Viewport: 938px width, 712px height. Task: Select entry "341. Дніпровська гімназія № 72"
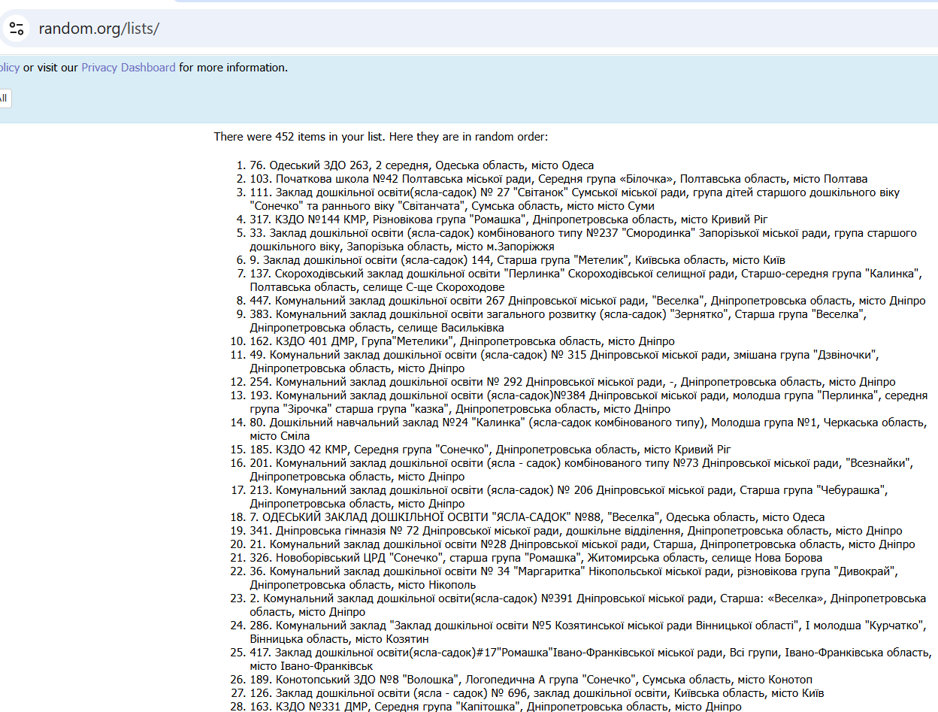(x=576, y=531)
